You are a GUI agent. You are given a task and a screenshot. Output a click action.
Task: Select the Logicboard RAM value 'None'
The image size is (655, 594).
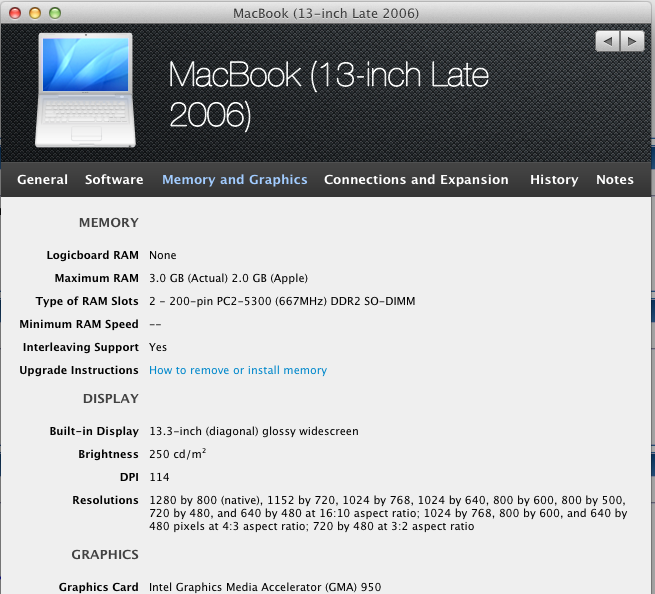(162, 255)
